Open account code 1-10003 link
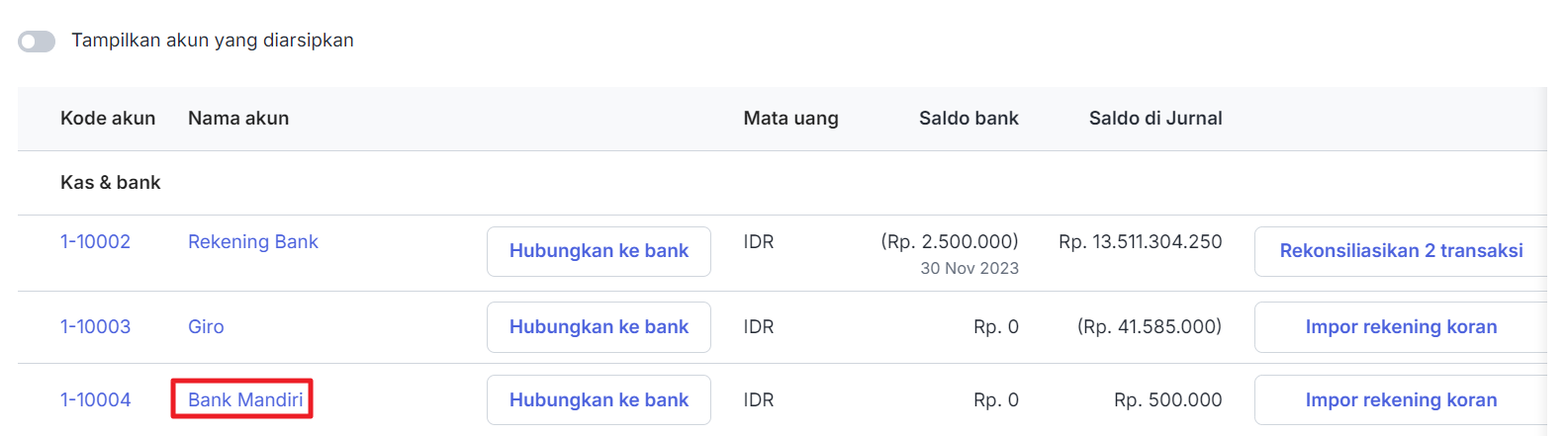The image size is (1568, 436). coord(95,326)
